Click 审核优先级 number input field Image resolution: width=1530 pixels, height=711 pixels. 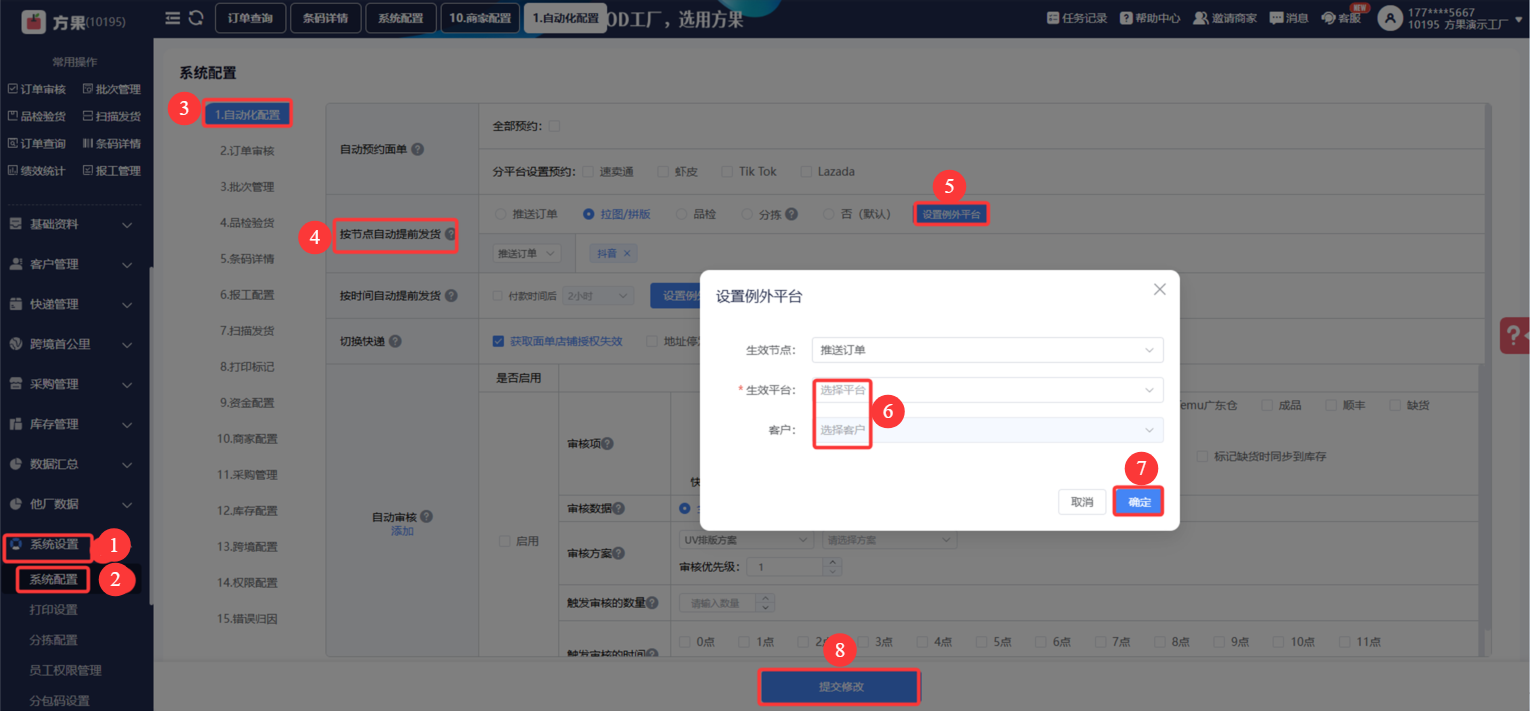coord(787,567)
